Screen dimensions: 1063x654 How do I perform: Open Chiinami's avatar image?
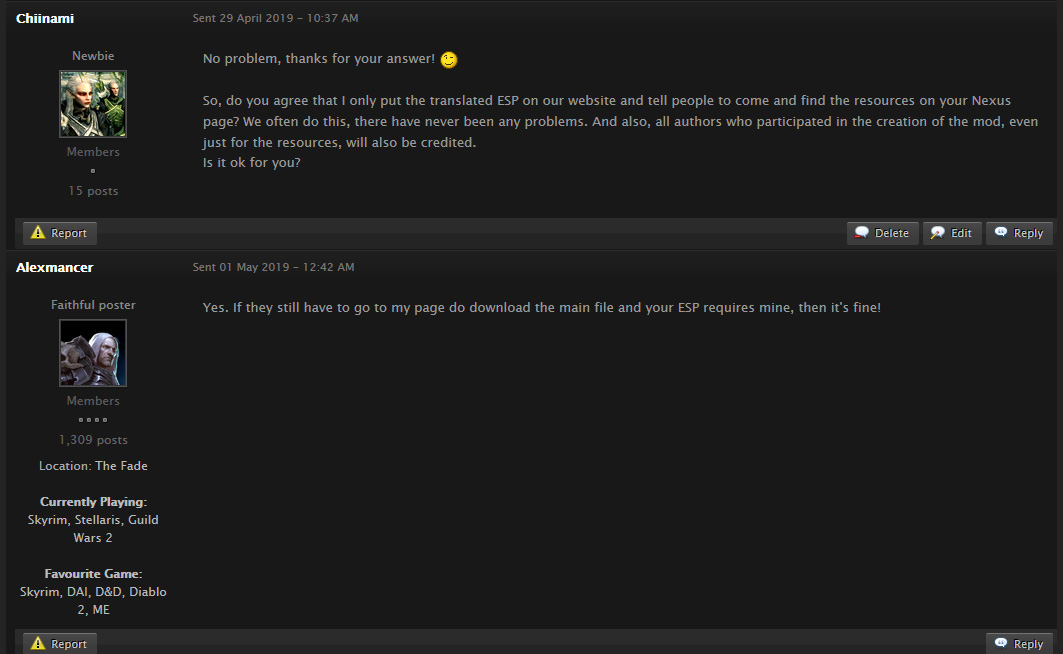tap(93, 104)
